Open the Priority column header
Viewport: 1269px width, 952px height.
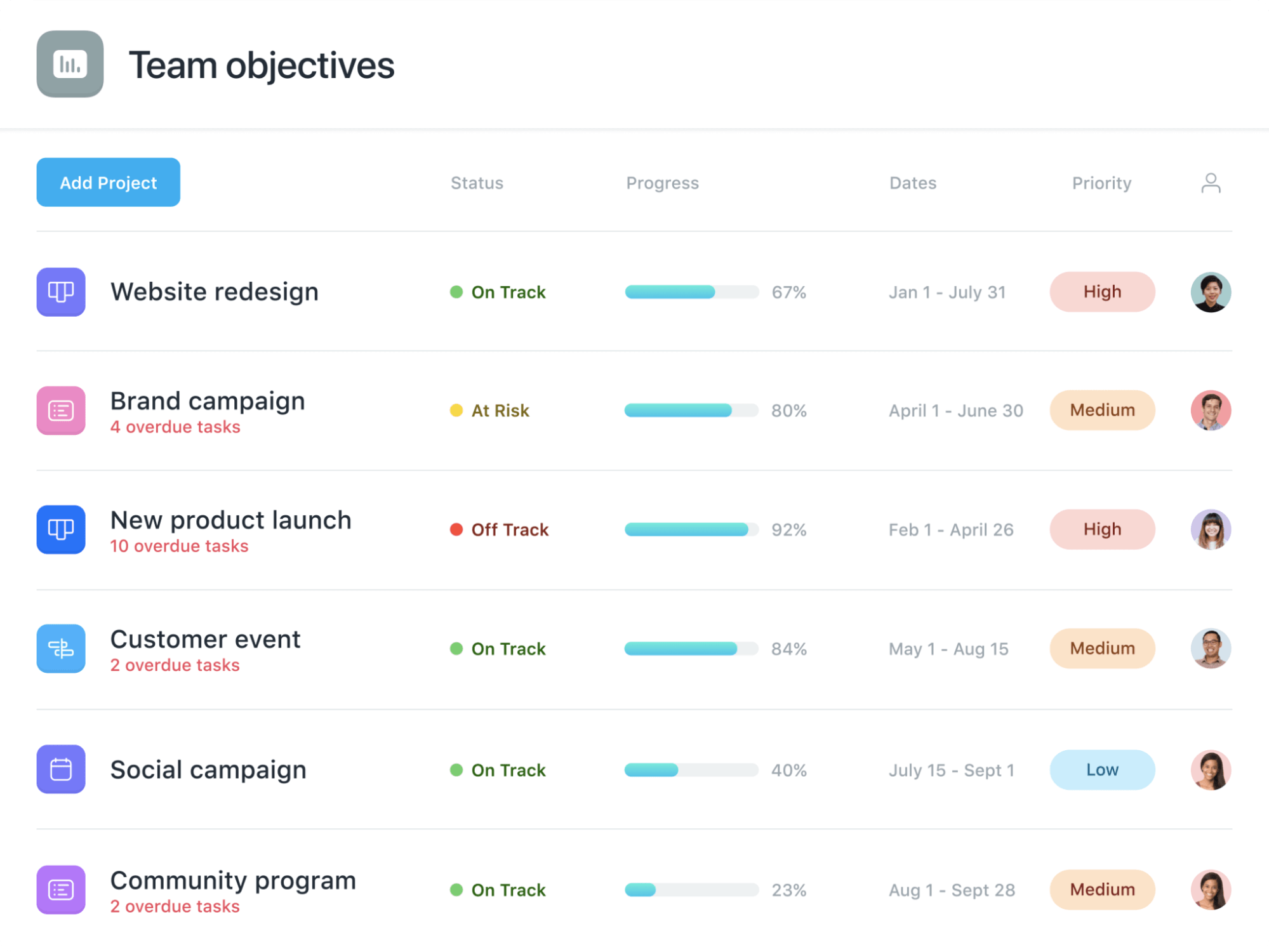pos(1101,183)
